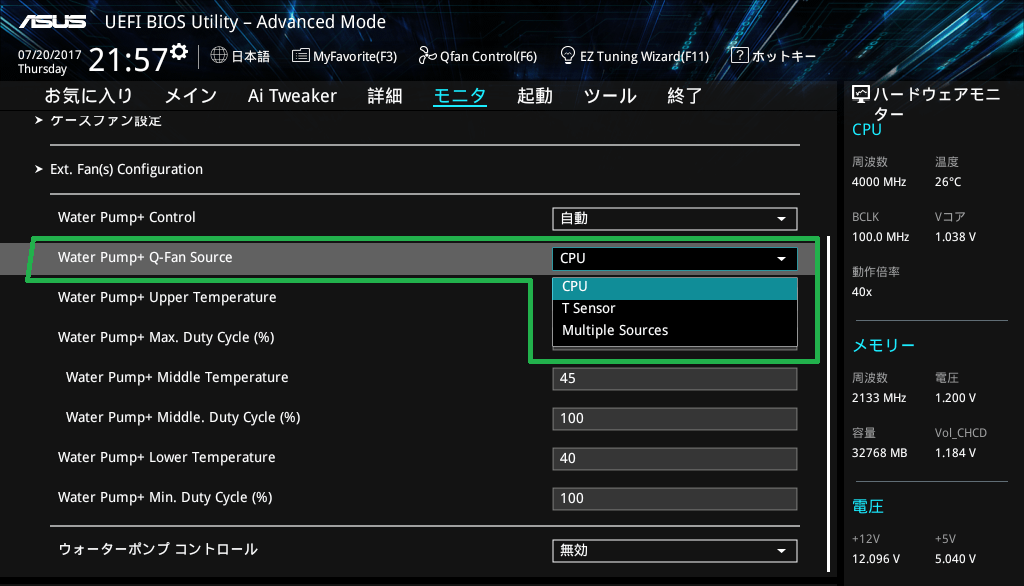This screenshot has width=1024, height=586.
Task: Click the hotkey question mark icon
Action: pyautogui.click(x=739, y=56)
